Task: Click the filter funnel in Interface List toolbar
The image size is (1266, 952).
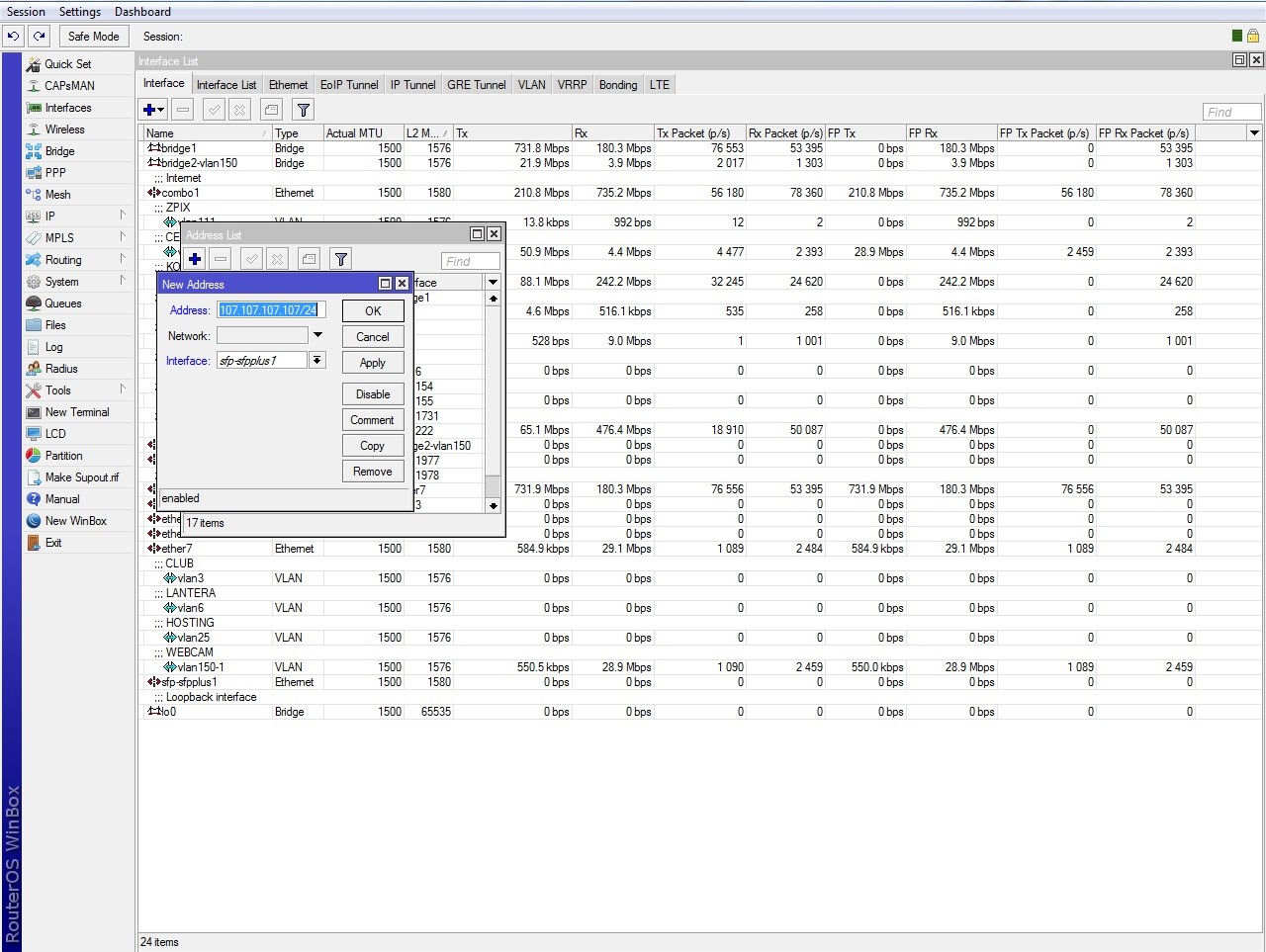Action: click(304, 110)
